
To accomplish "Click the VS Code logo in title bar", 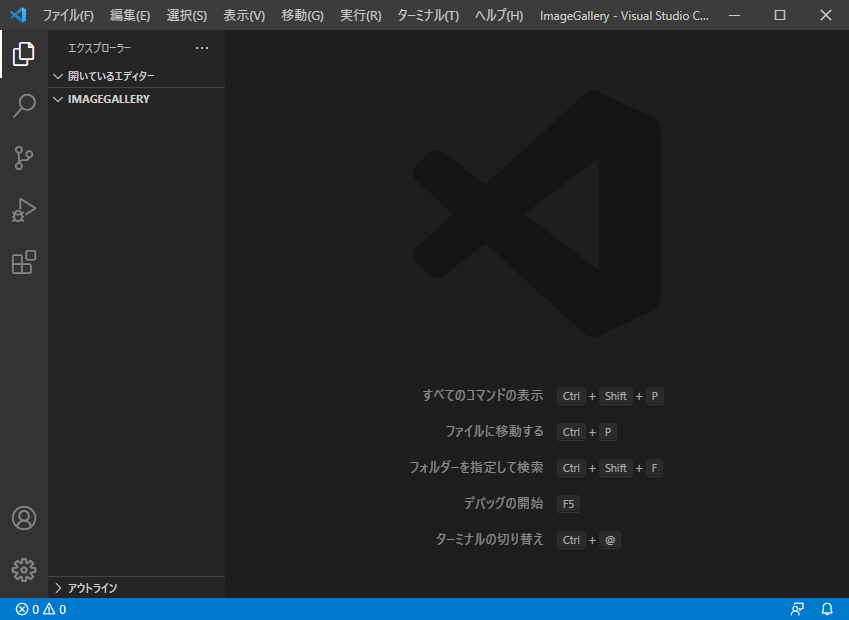I will (18, 15).
